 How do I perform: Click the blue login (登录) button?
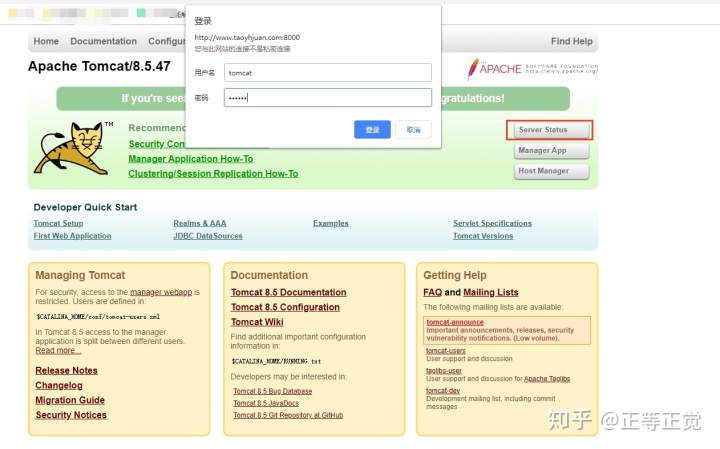[372, 129]
